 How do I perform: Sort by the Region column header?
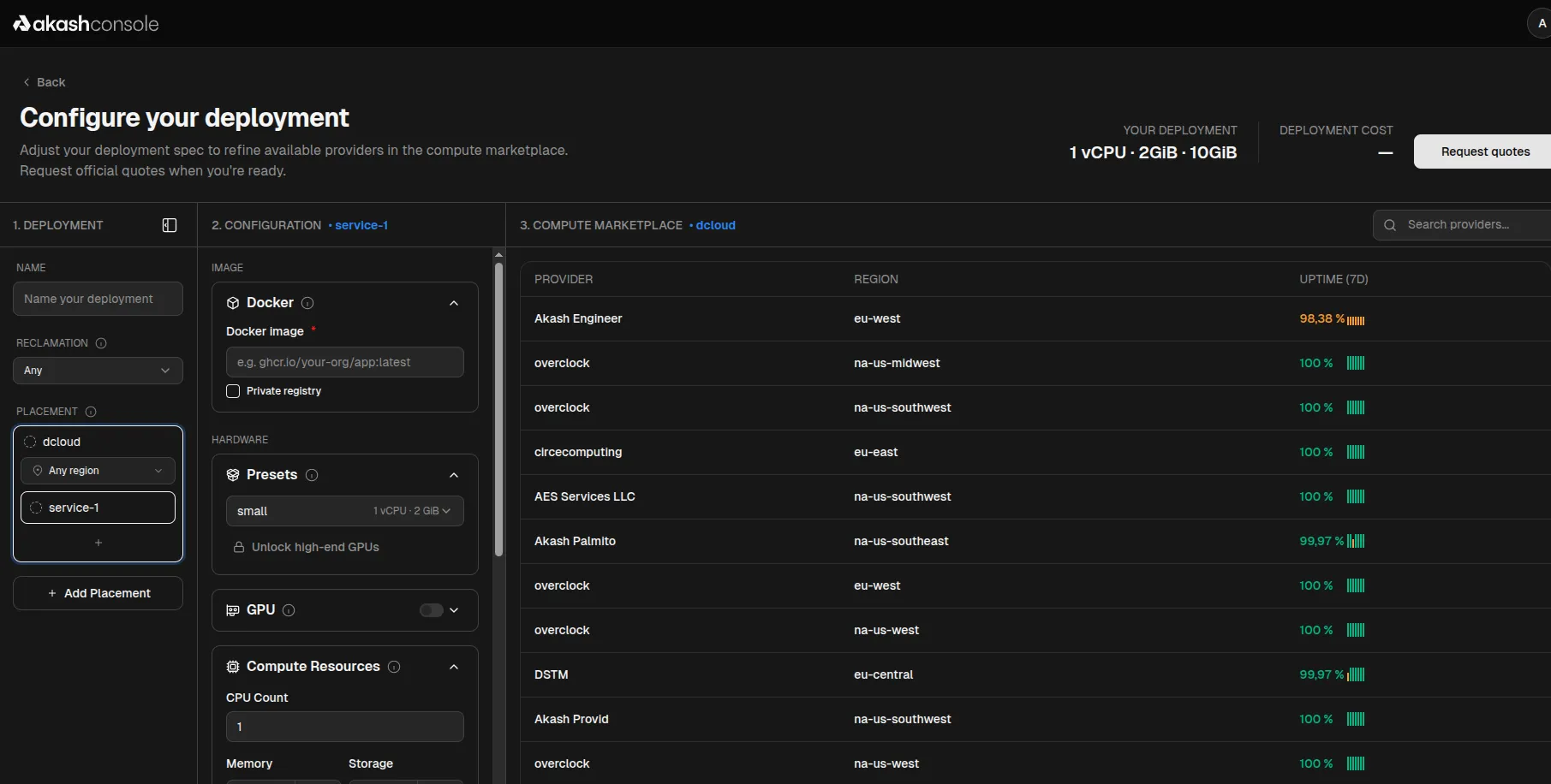[x=876, y=279]
